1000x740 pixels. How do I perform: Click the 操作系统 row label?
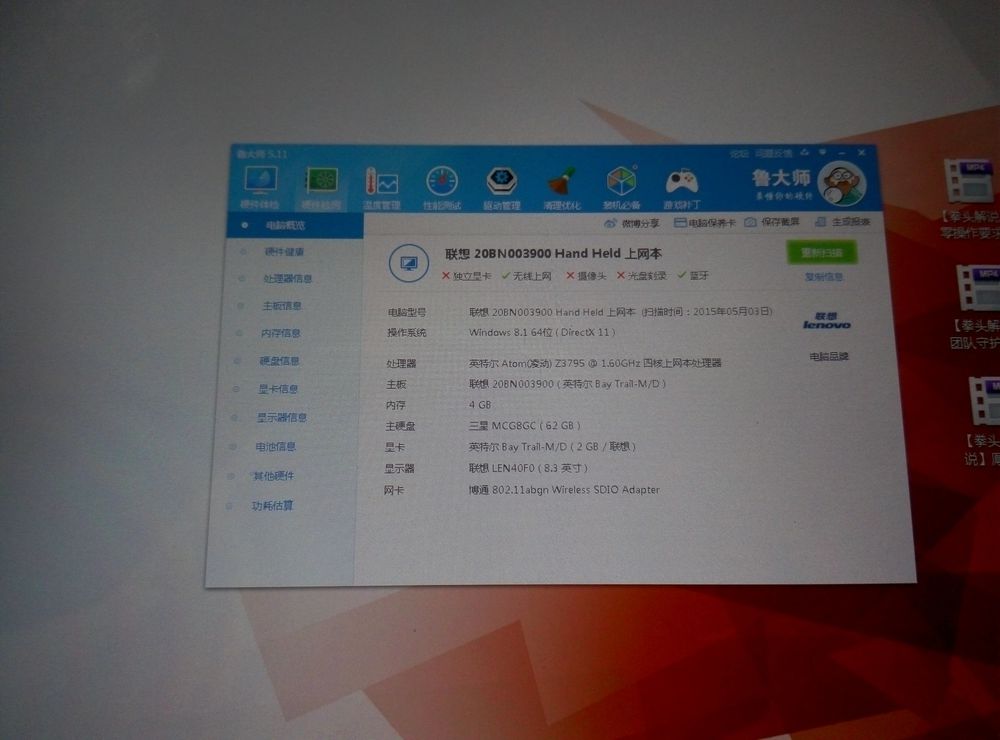pyautogui.click(x=406, y=333)
